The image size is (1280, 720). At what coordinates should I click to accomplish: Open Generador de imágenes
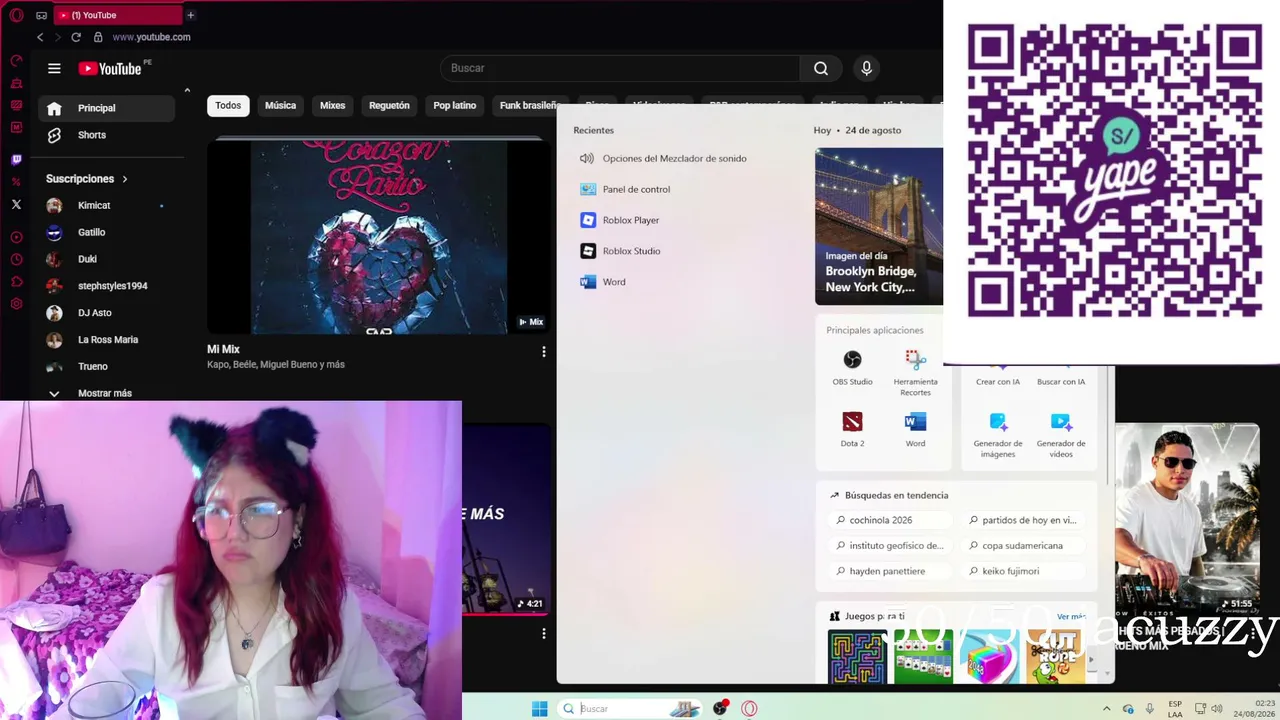point(998,435)
